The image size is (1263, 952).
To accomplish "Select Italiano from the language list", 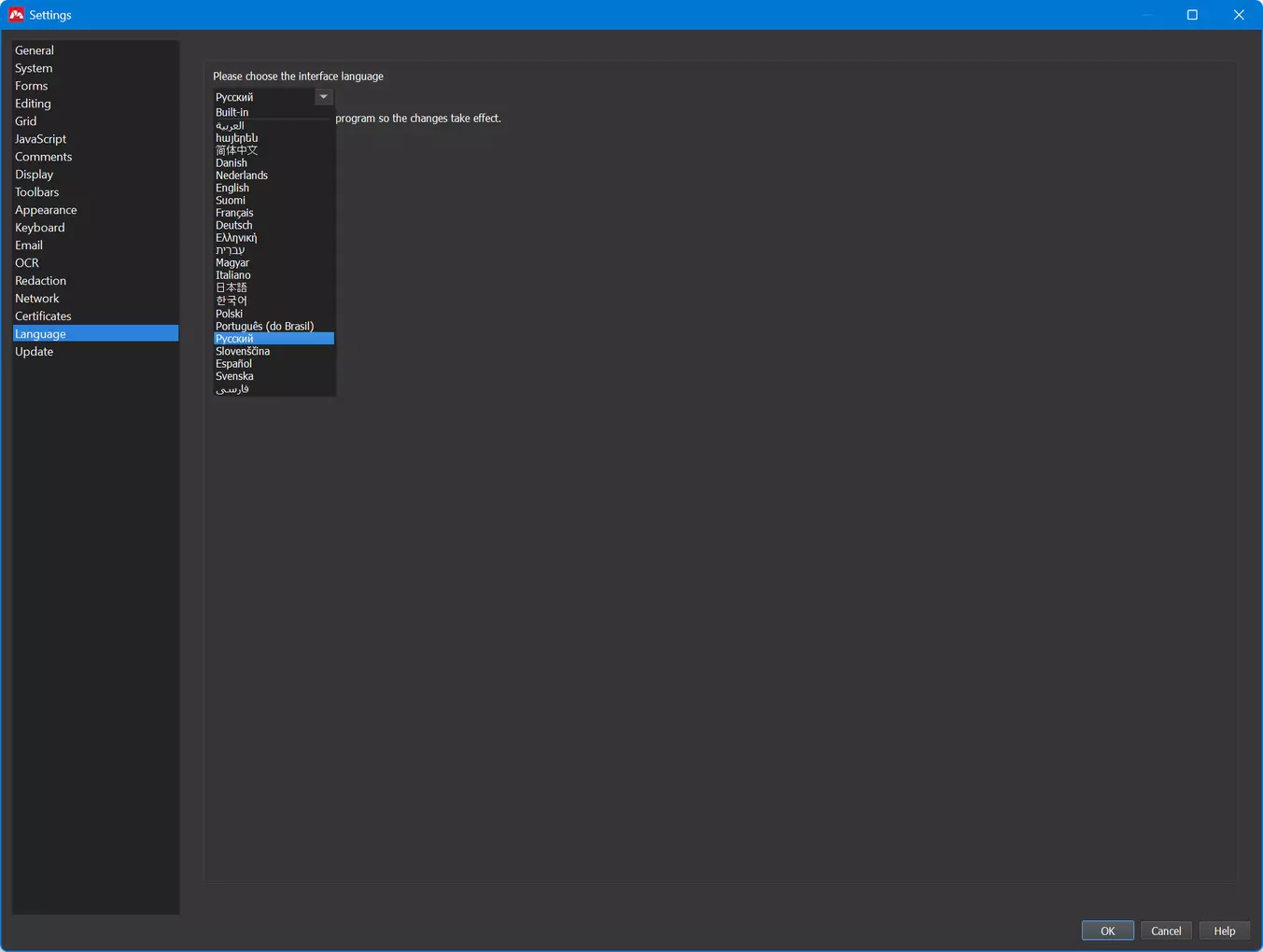I will [x=233, y=275].
